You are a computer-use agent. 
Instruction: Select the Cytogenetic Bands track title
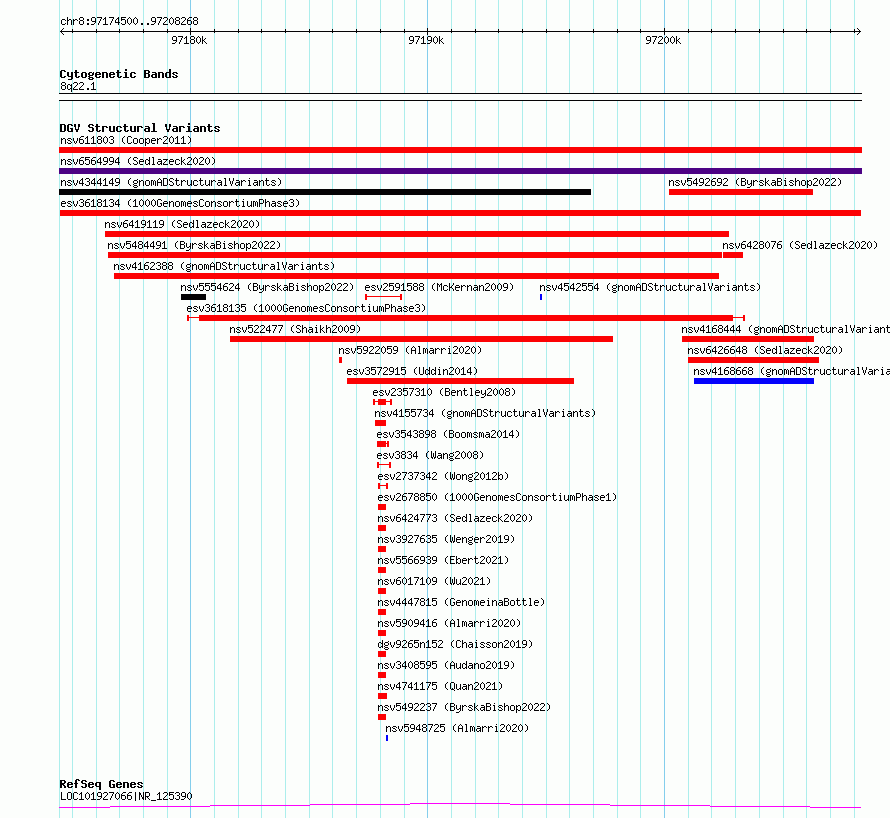pos(119,74)
